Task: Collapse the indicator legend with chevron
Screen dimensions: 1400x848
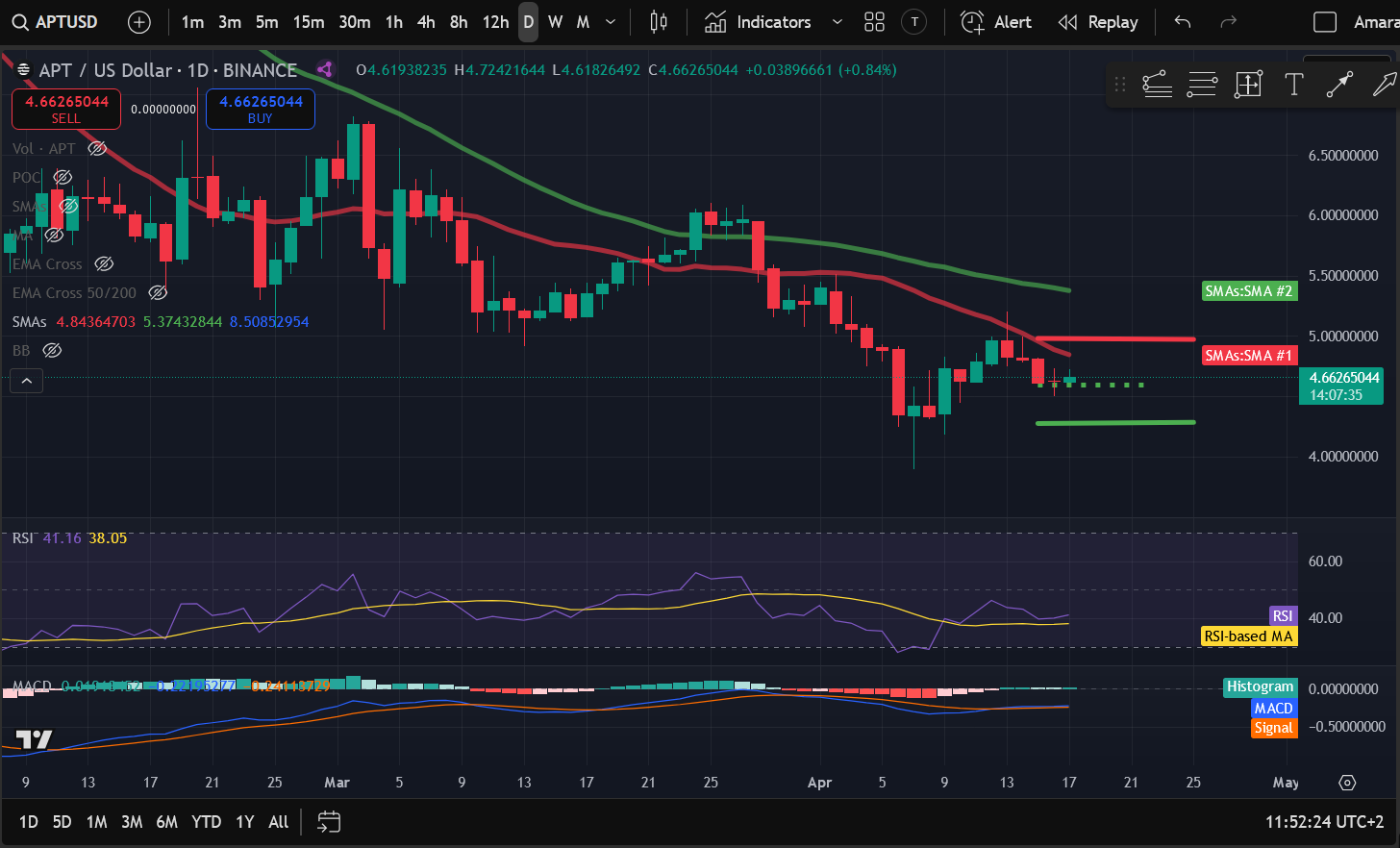Action: tap(27, 382)
